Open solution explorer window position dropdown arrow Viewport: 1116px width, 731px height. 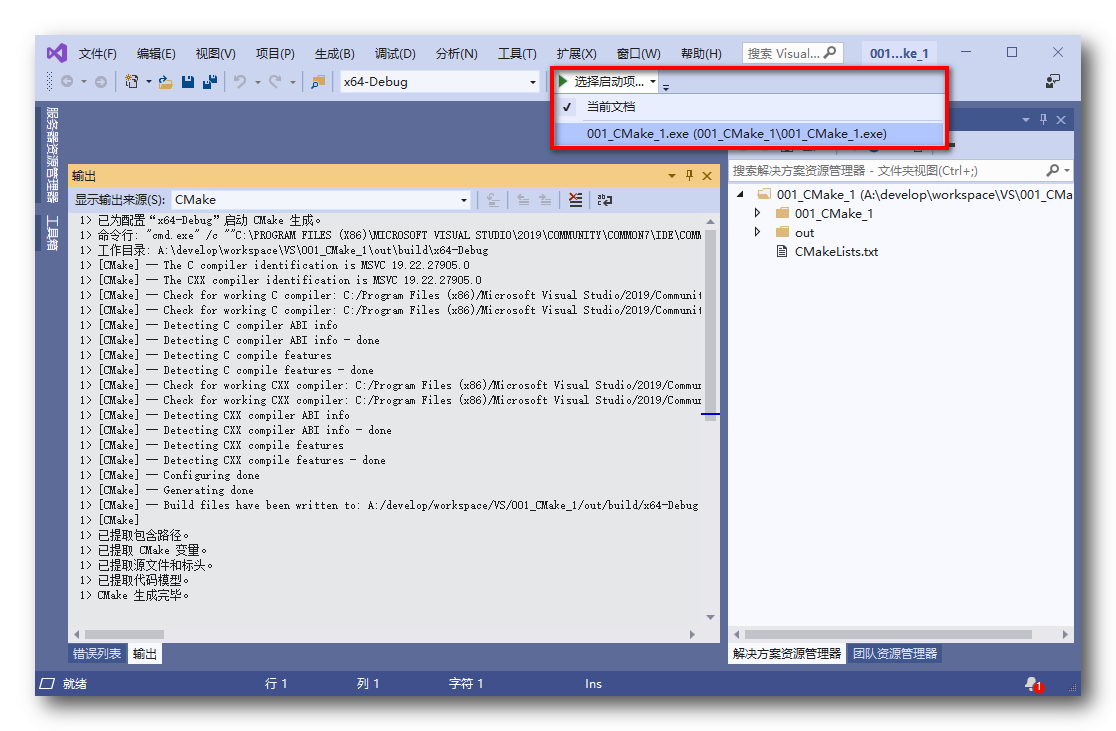(1026, 120)
